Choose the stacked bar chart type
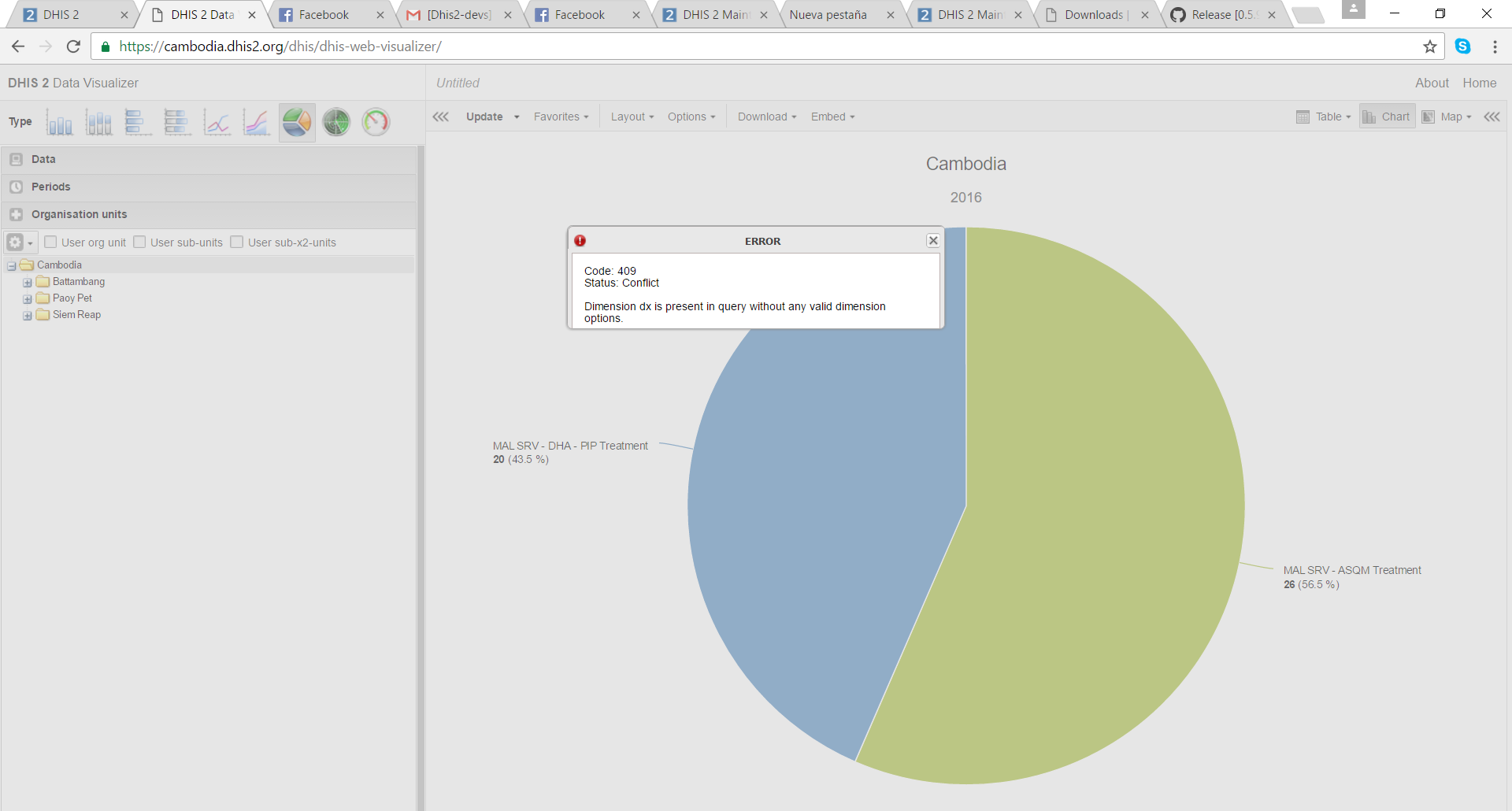 [178, 123]
